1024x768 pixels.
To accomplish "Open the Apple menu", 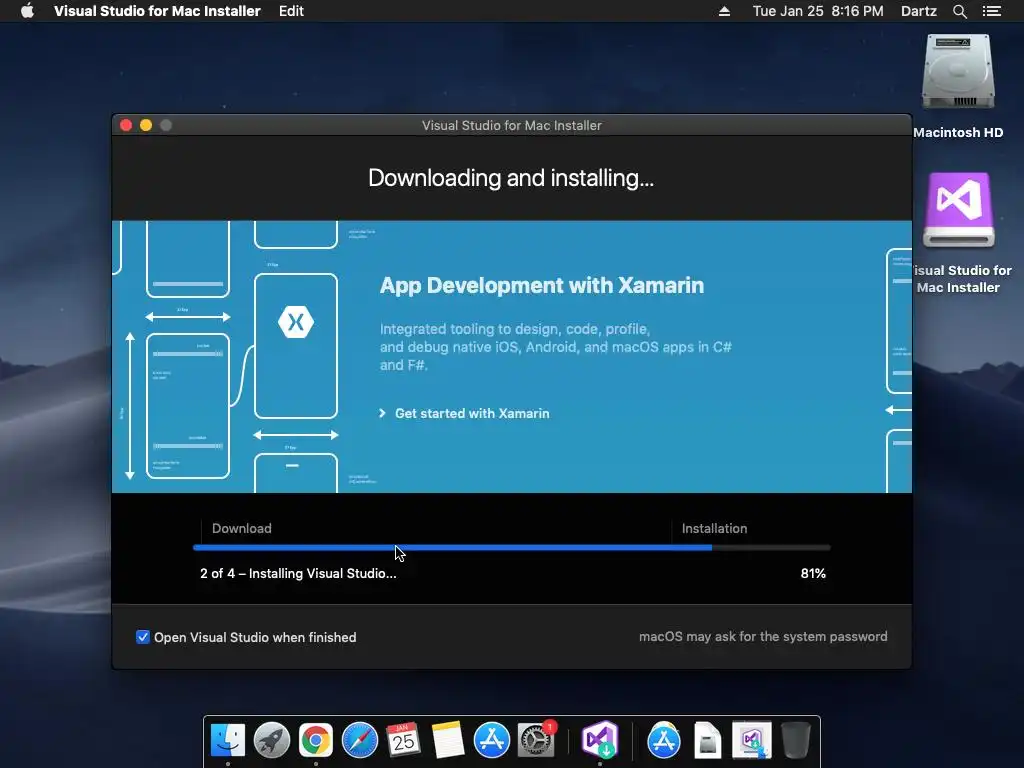I will coord(27,11).
